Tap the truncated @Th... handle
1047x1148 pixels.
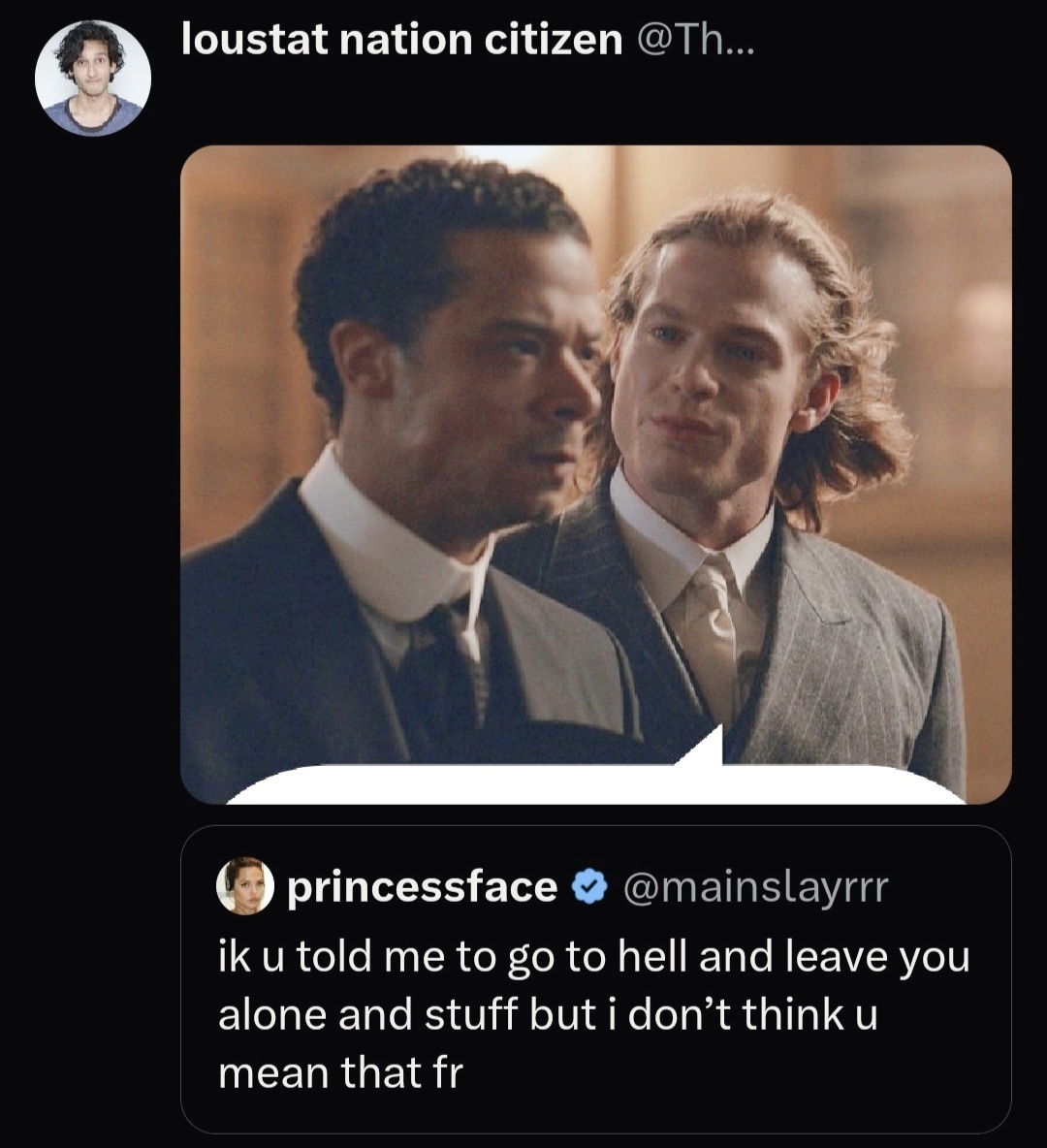pyautogui.click(x=692, y=39)
